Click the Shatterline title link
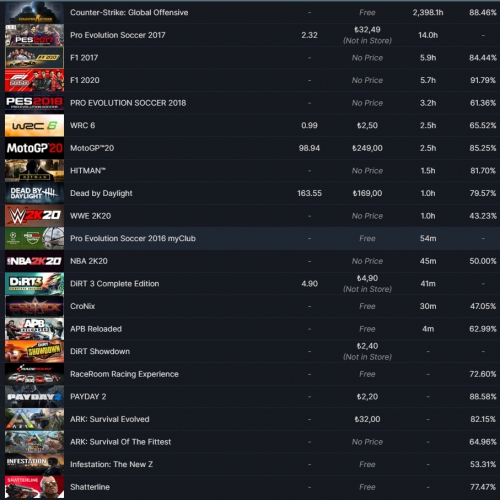 pyautogui.click(x=90, y=487)
